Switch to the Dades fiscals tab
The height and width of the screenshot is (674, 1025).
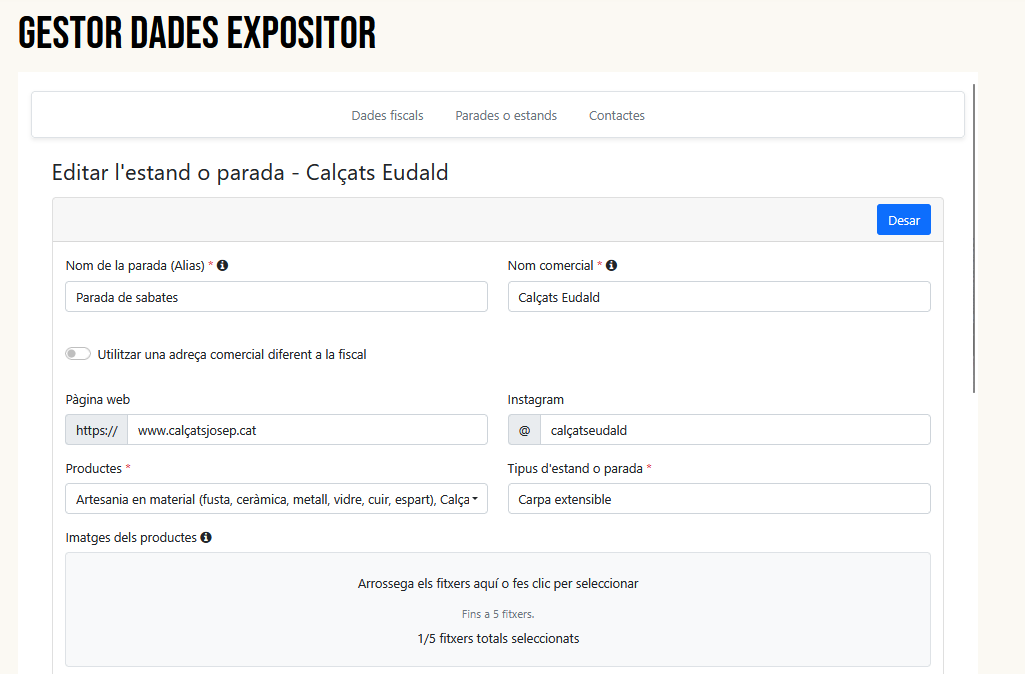[x=387, y=116]
